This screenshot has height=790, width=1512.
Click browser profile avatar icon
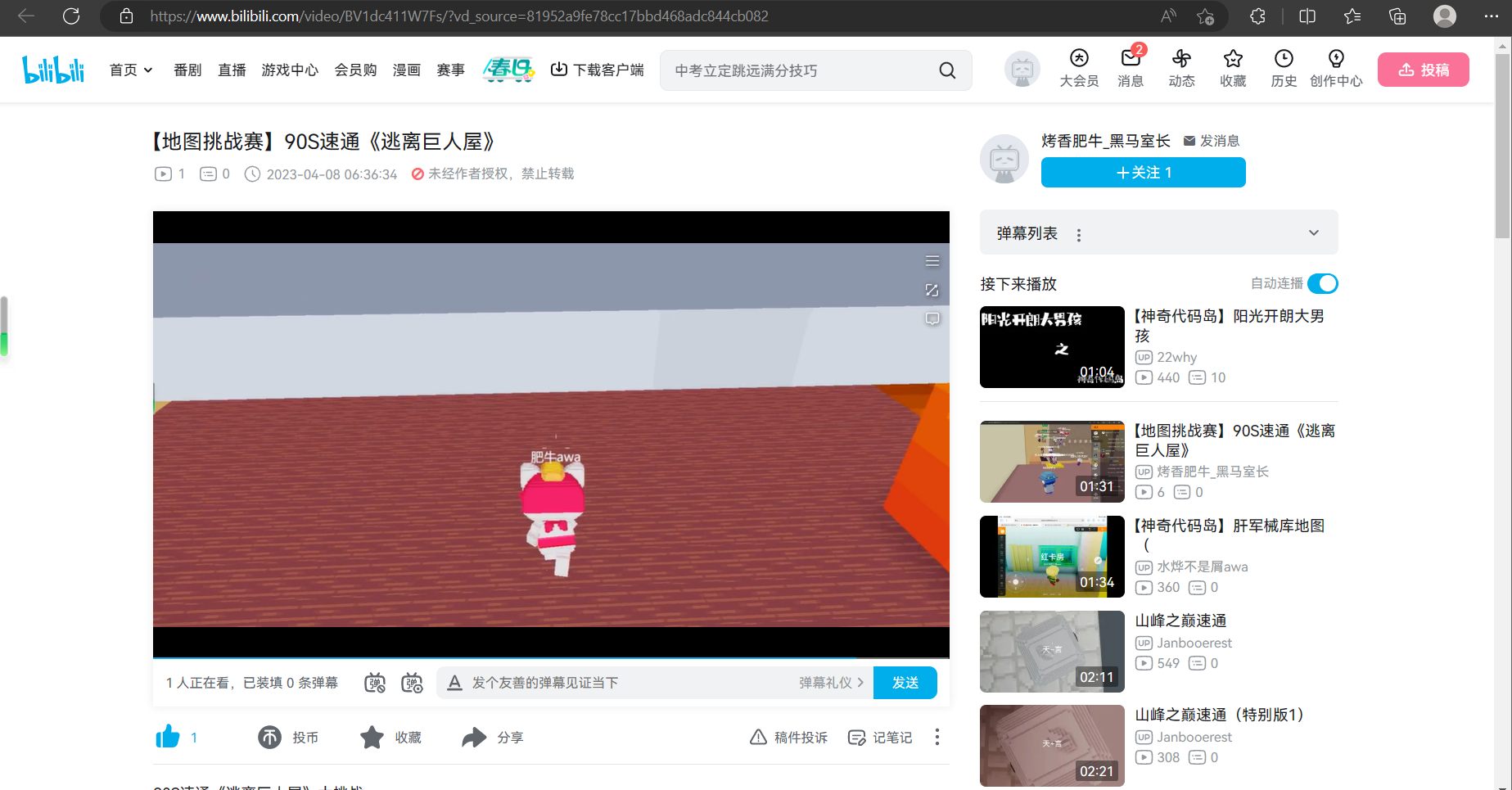coord(1445,16)
